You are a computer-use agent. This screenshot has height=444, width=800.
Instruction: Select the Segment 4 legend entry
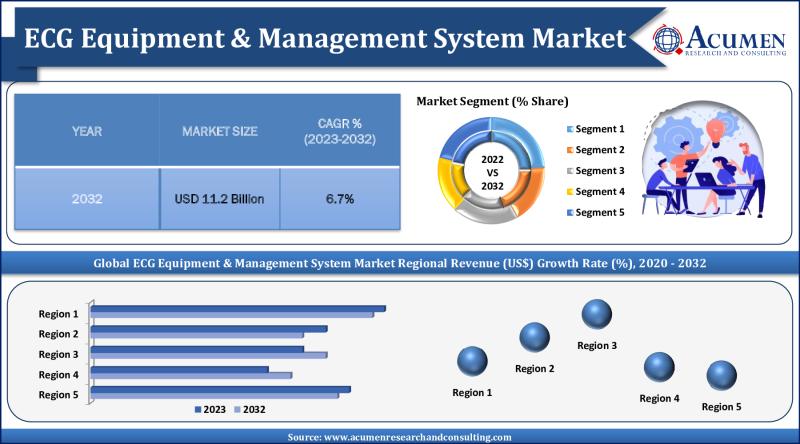point(595,191)
